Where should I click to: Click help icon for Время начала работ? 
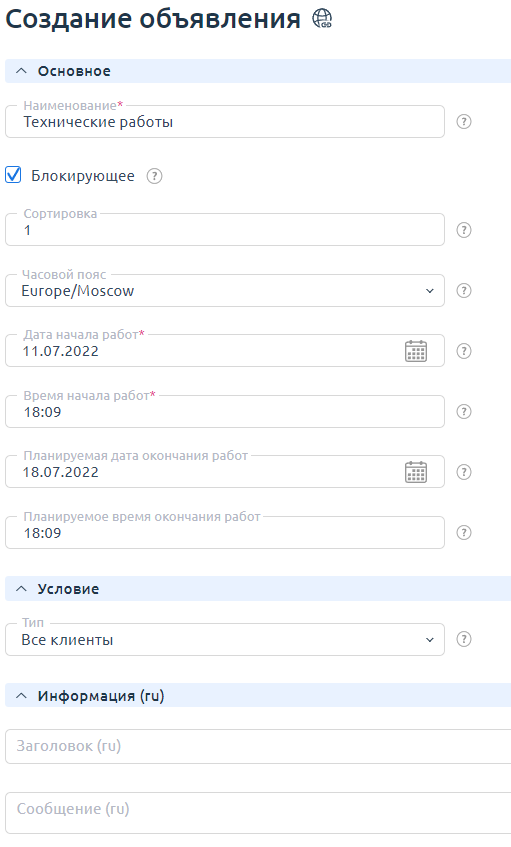(x=463, y=412)
